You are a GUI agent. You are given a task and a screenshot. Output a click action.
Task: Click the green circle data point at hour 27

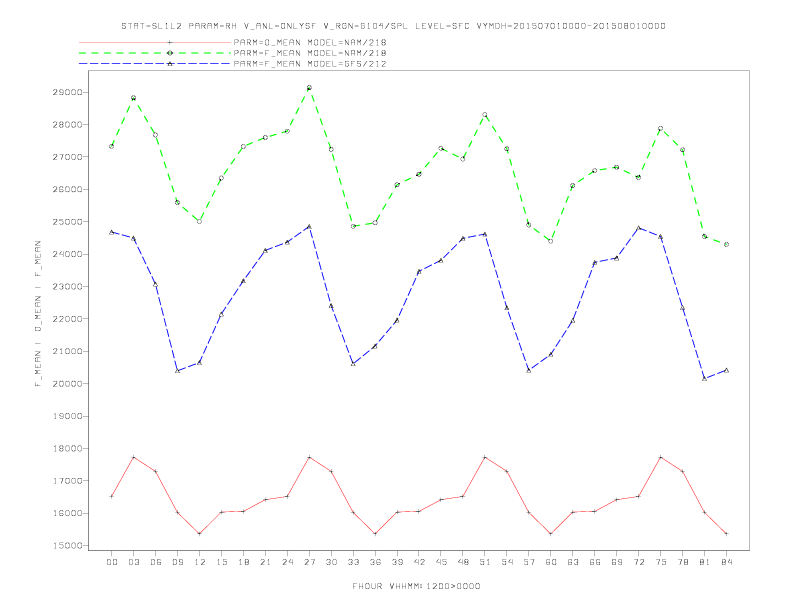click(309, 88)
